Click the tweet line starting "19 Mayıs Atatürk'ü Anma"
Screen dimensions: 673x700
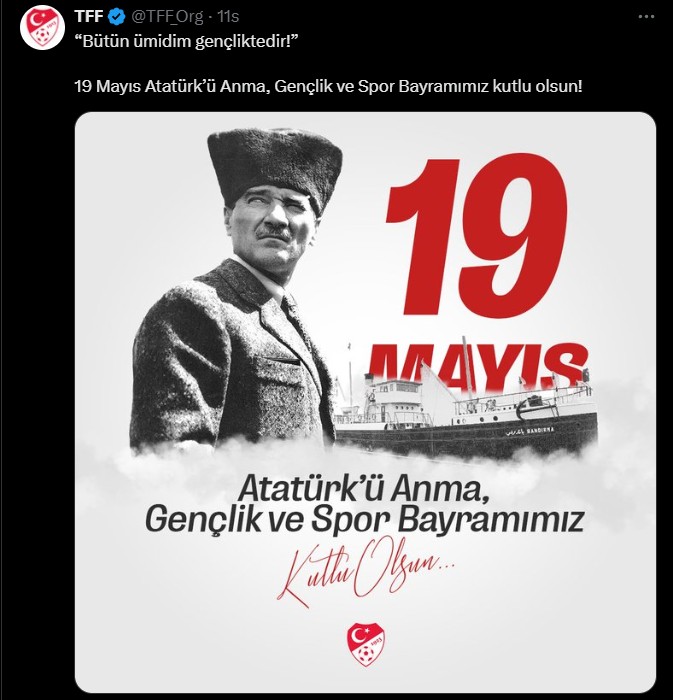328,86
